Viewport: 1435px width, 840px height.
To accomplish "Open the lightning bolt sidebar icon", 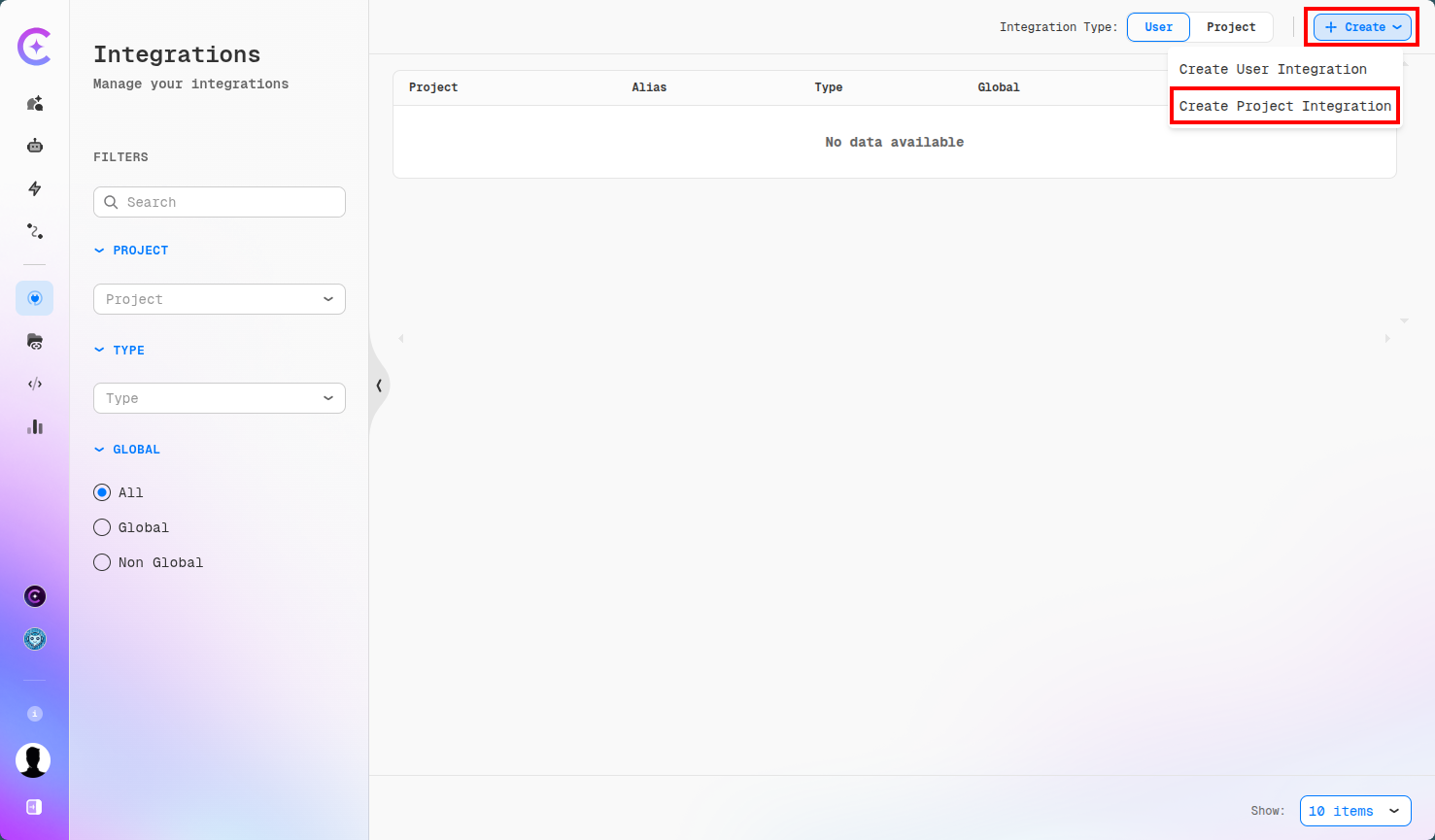I will 35,188.
